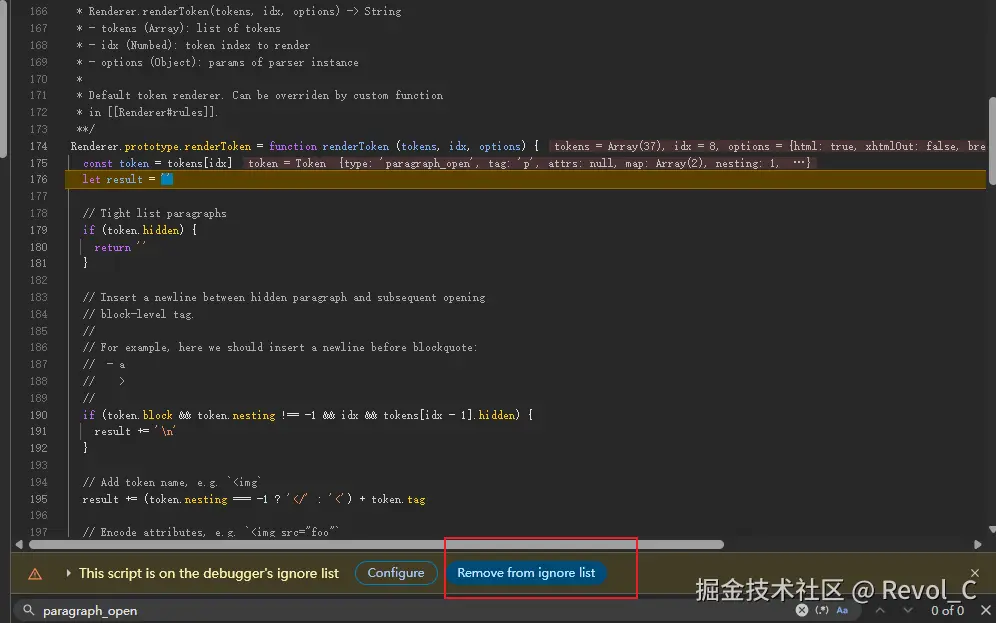This screenshot has width=996, height=623.
Task: Toggle regex search mode with the (.*) control
Action: click(x=823, y=610)
